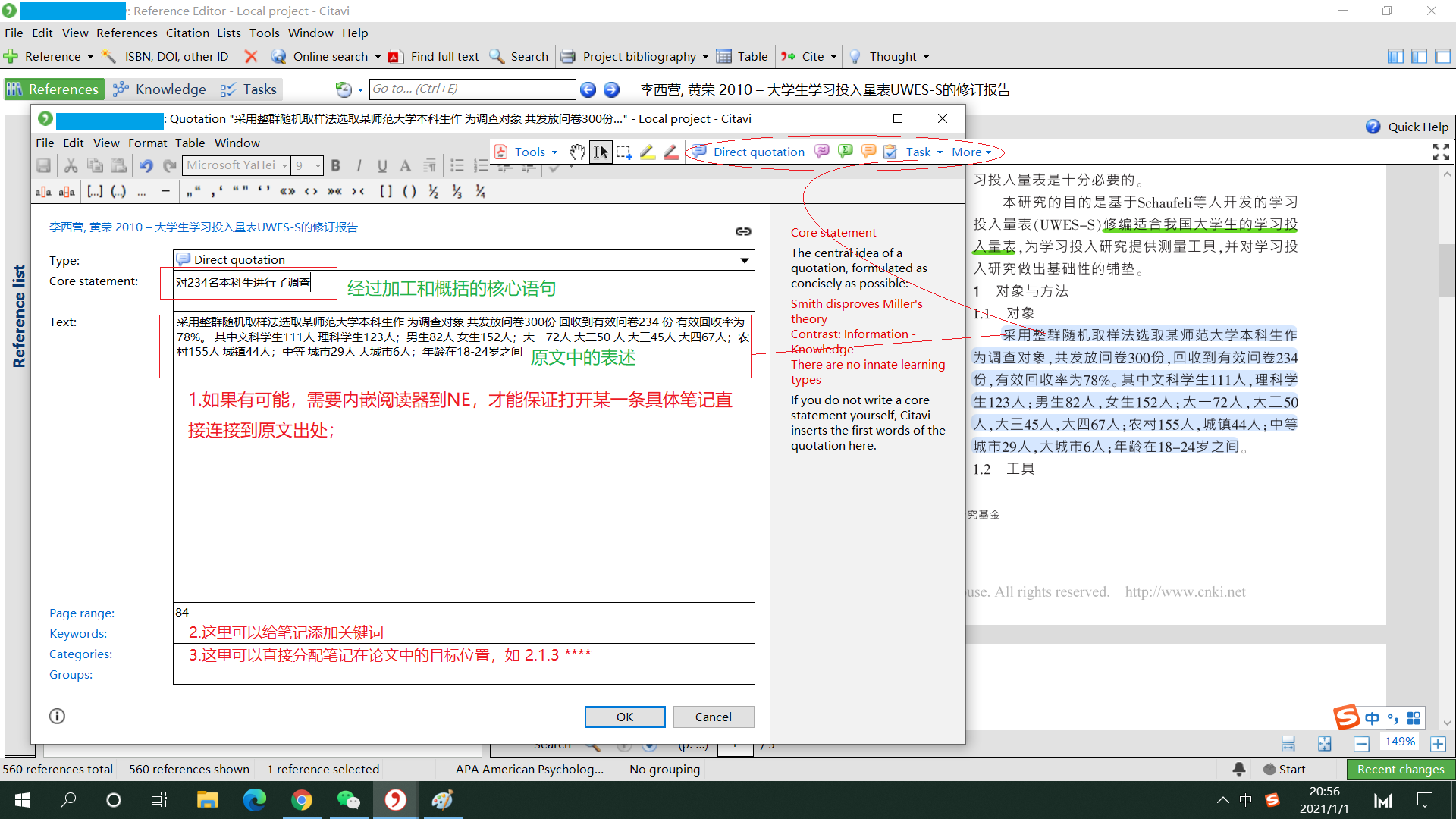Navigate back with blue left arrow

588,89
